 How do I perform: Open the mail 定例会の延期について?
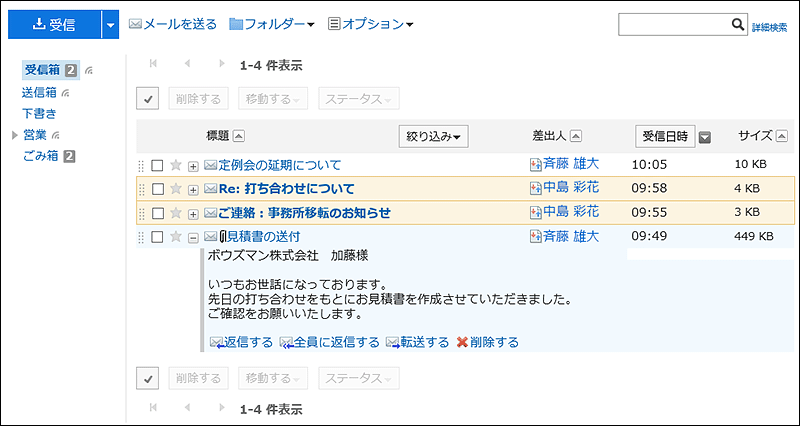click(280, 165)
